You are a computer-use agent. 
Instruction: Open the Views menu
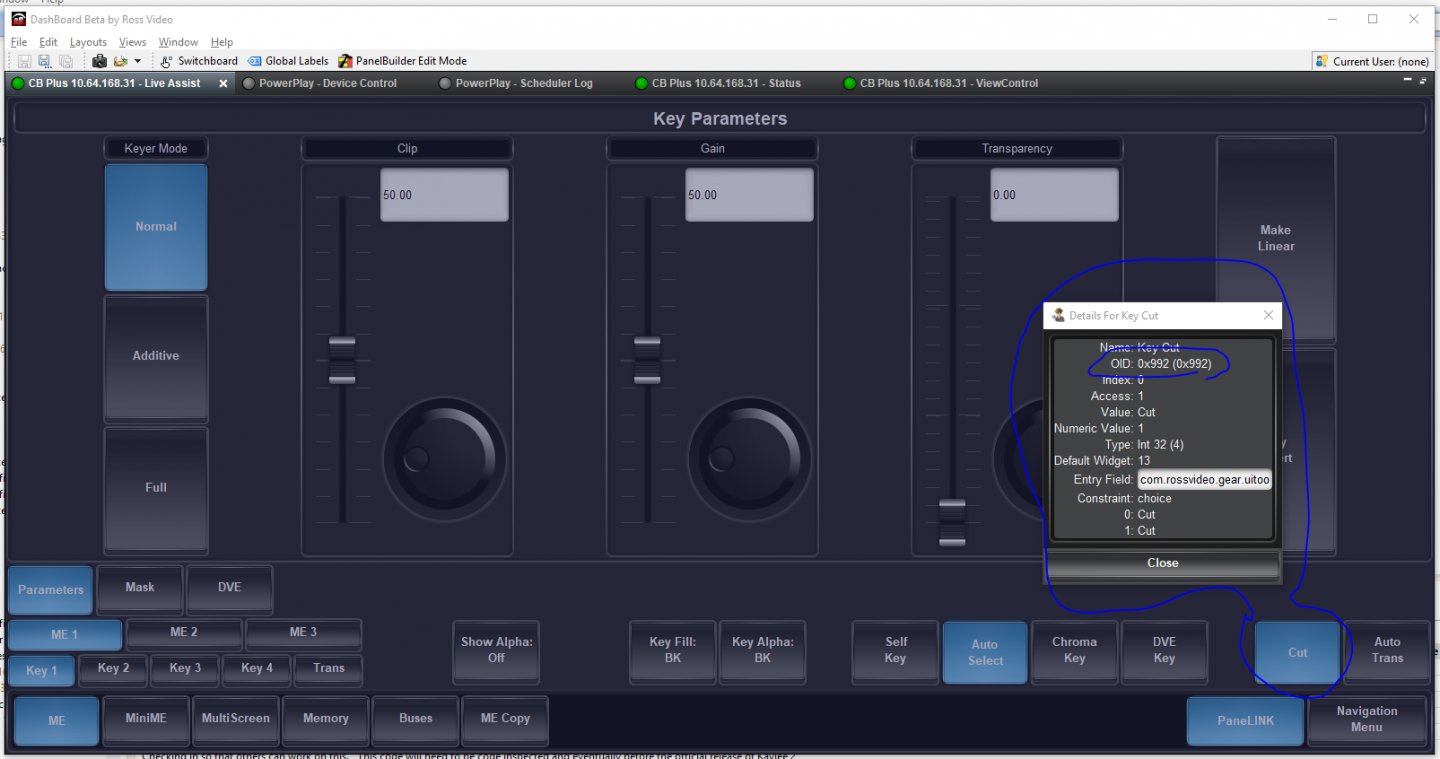click(132, 42)
